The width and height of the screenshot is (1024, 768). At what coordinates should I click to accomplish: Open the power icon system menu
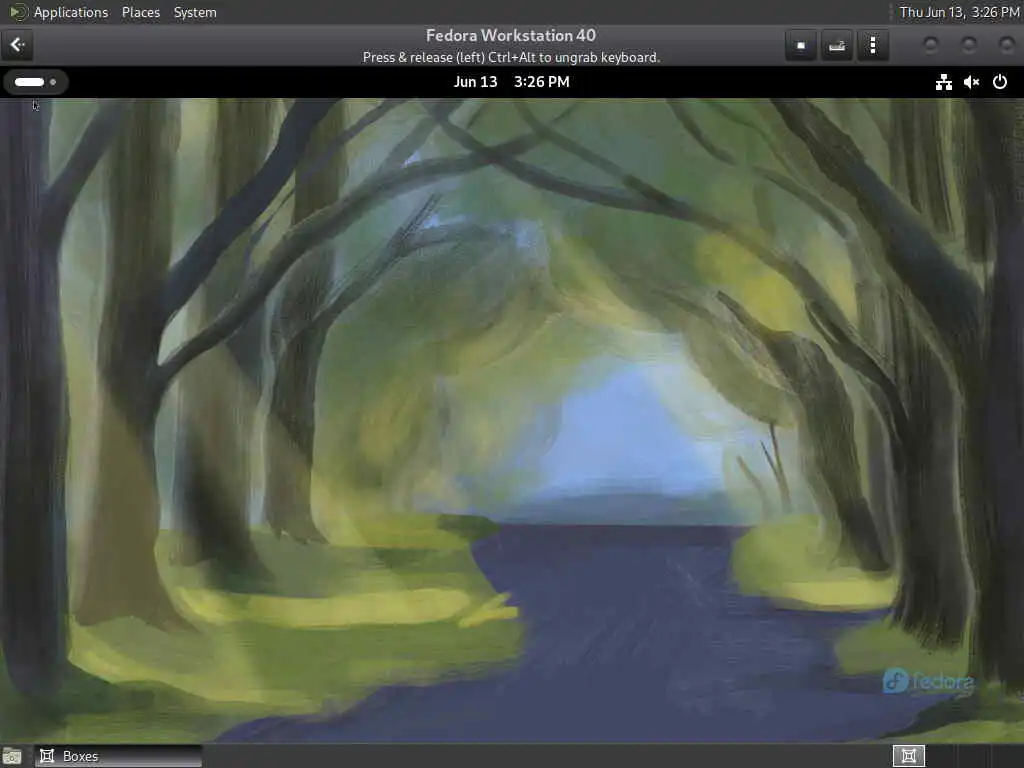[1000, 82]
